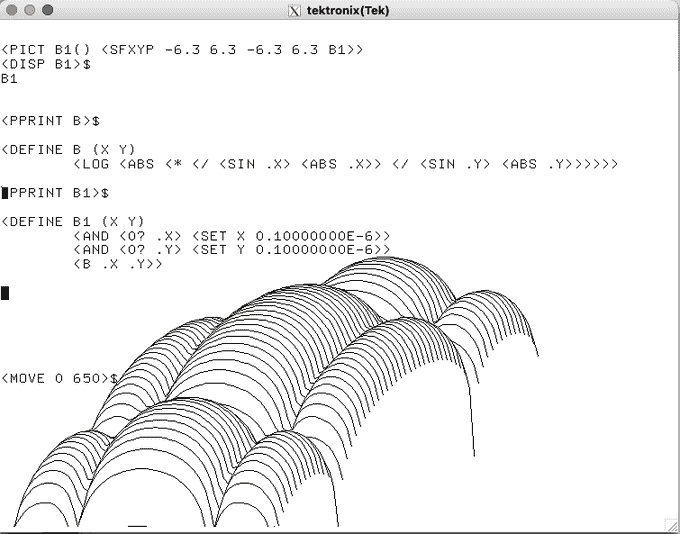This screenshot has height=534, width=680.
Task: Click the <DISP B1>$ command line
Action: click(x=46, y=64)
